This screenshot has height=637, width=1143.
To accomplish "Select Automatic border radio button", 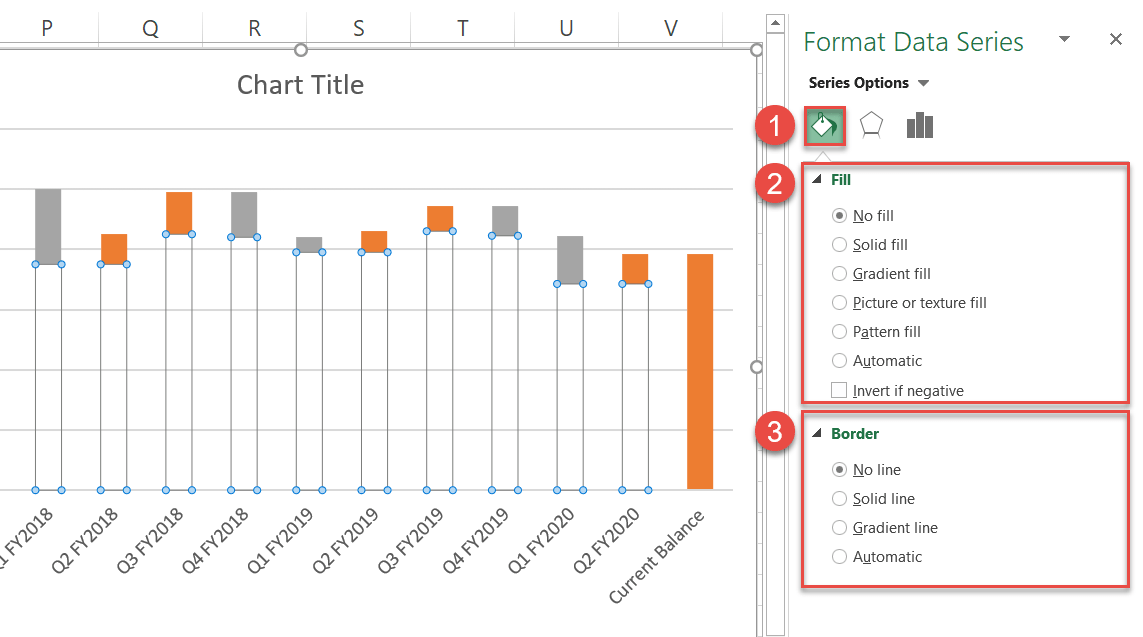I will pyautogui.click(x=839, y=557).
